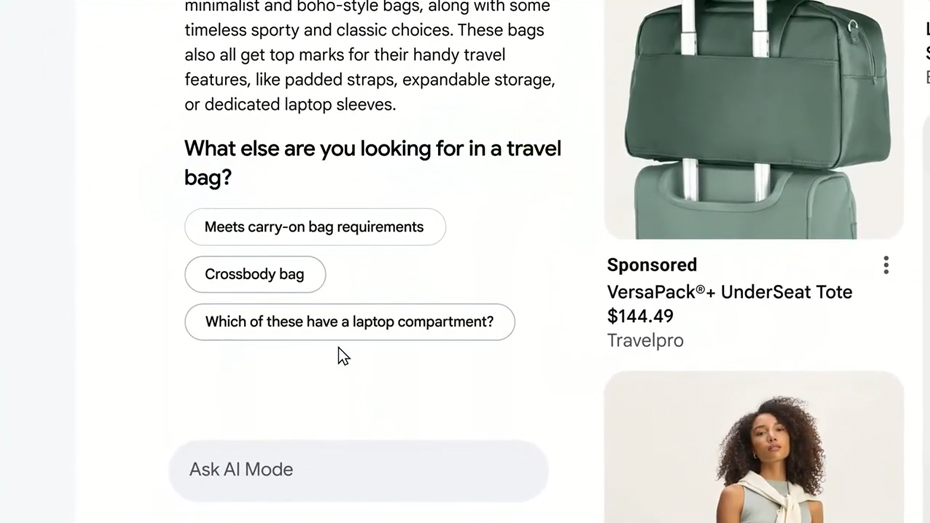Click the paragraph mentioning padded straps
The image size is (930, 523).
coord(370,55)
